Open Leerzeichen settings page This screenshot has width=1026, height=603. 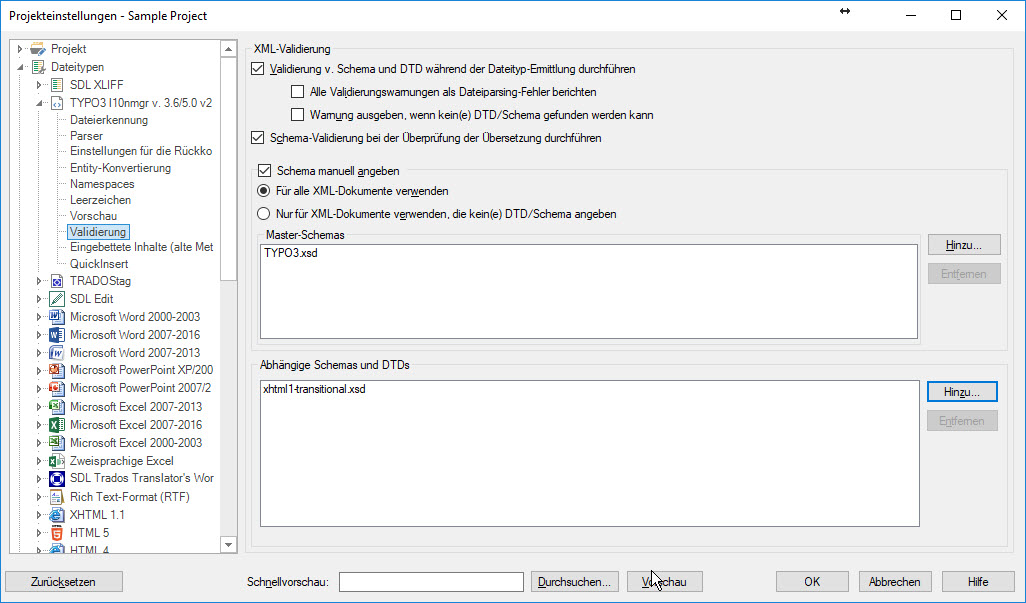[x=100, y=200]
